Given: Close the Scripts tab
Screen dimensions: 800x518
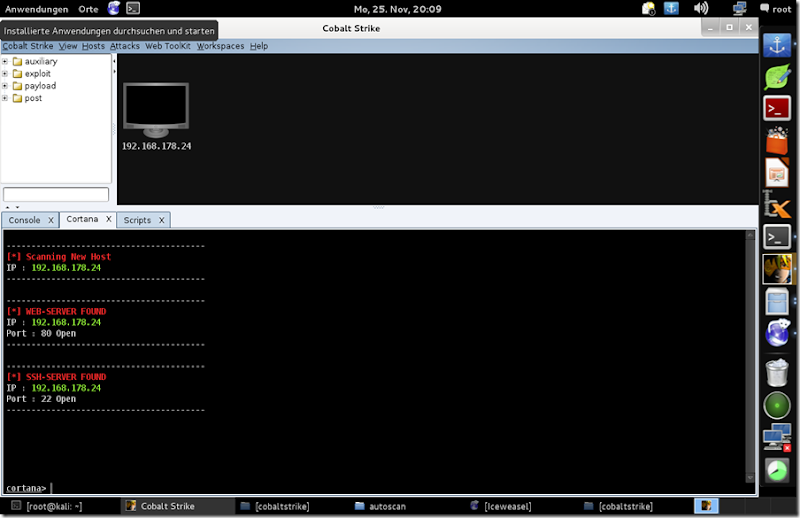Looking at the screenshot, I should [x=161, y=220].
